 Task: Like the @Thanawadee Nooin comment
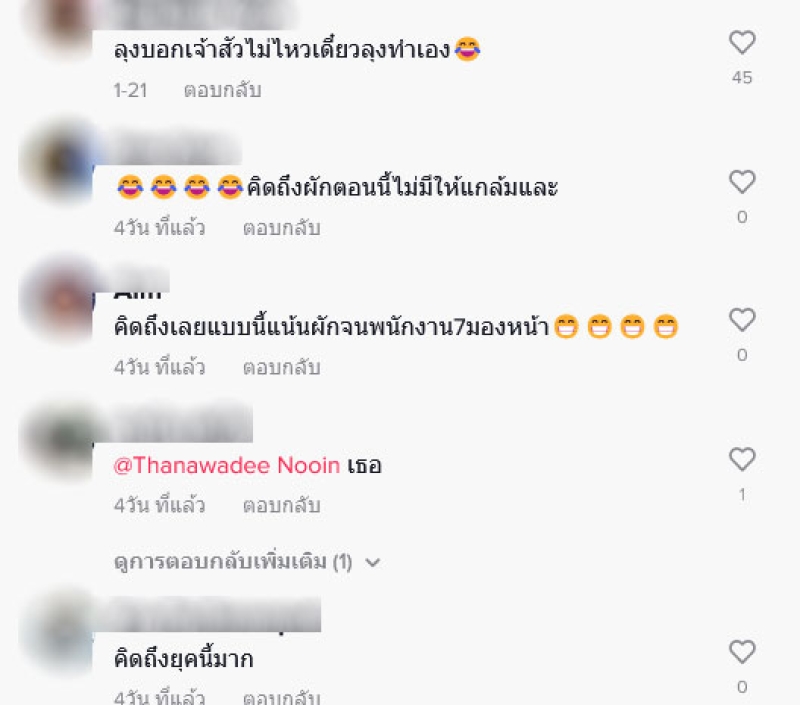click(x=742, y=459)
